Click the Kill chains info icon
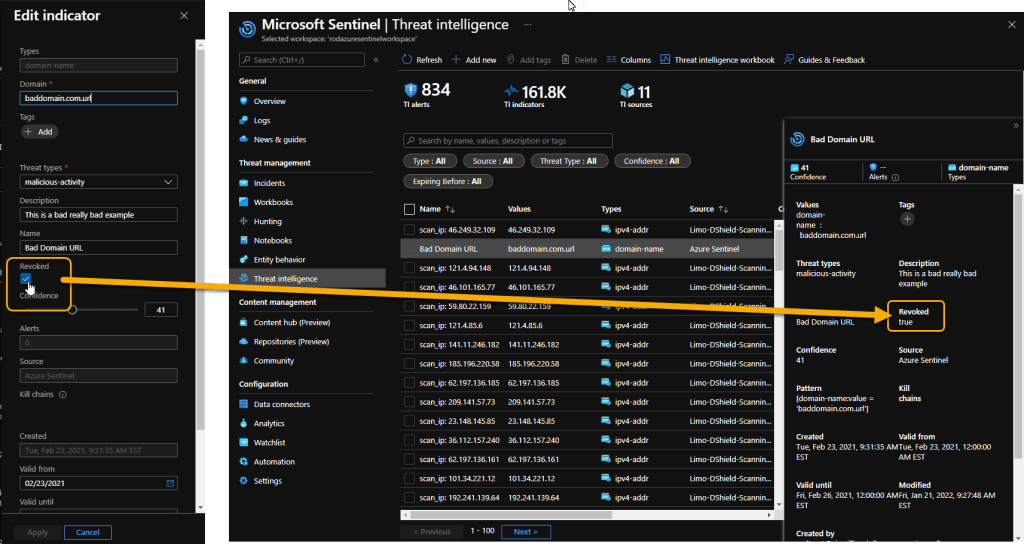Image resolution: width=1024 pixels, height=544 pixels. 63,394
